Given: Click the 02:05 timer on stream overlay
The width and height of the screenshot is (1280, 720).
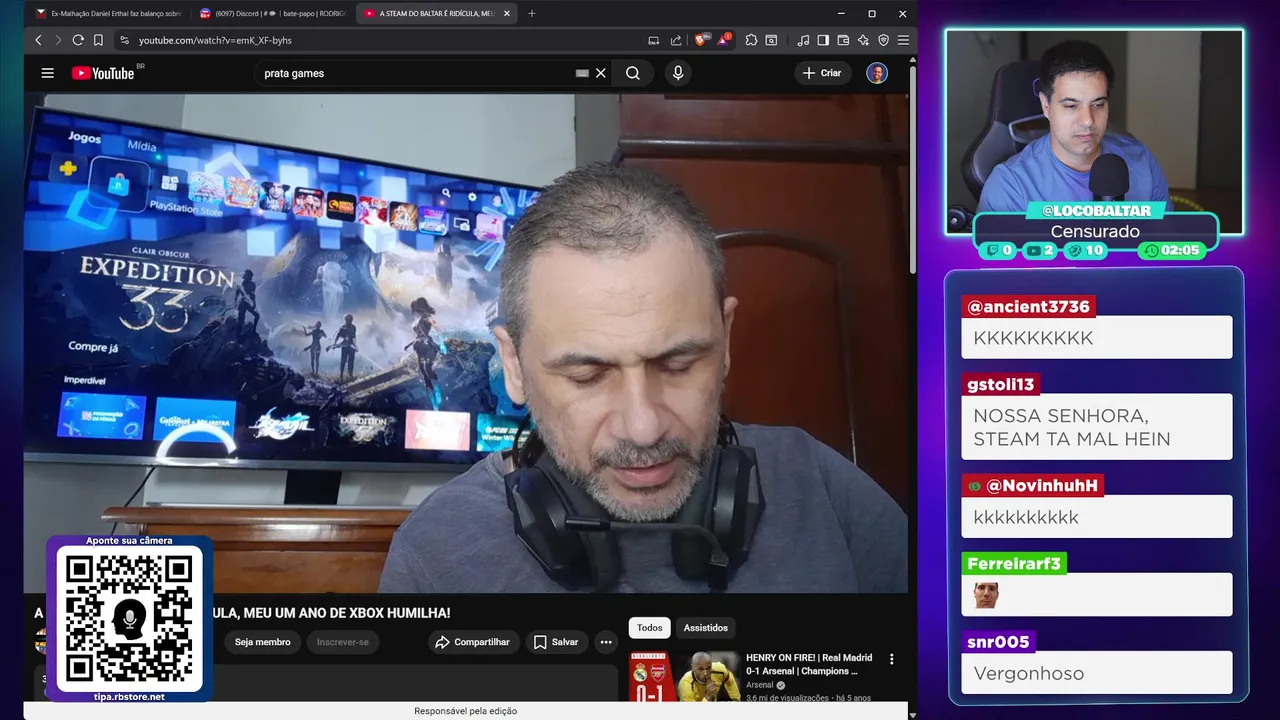Looking at the screenshot, I should 1172,250.
